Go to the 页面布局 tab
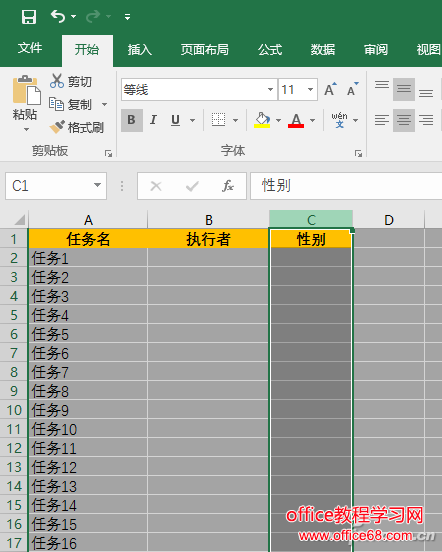Image resolution: width=442 pixels, height=552 pixels. tap(205, 50)
